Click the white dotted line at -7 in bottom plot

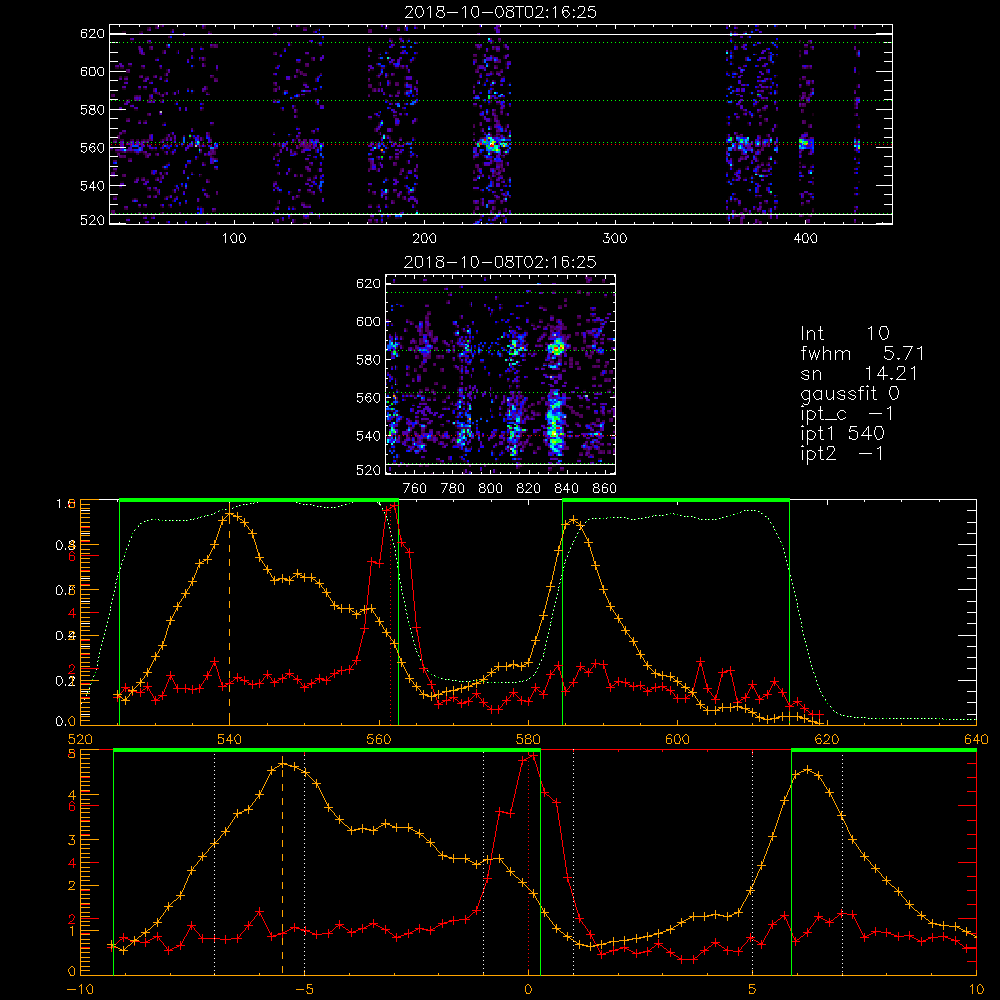(x=214, y=863)
